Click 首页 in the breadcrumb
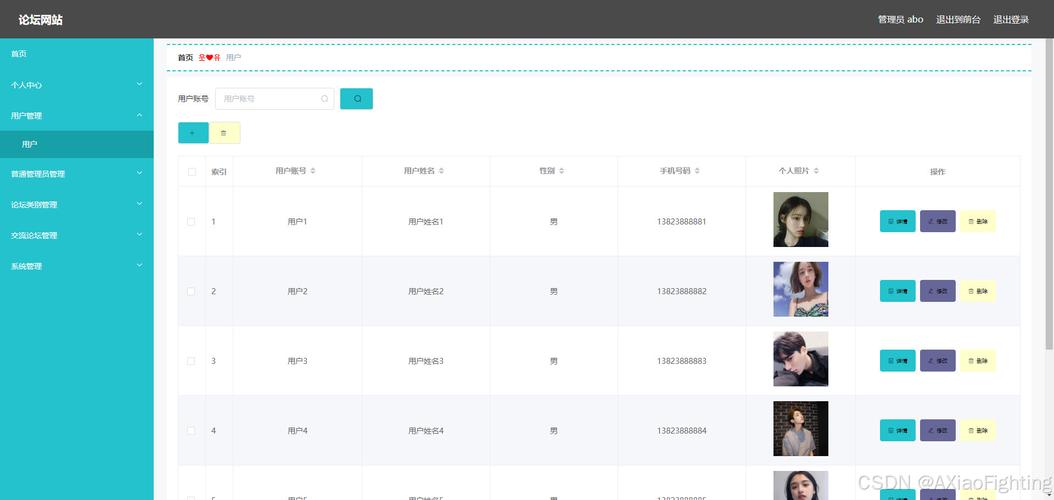 [x=185, y=58]
